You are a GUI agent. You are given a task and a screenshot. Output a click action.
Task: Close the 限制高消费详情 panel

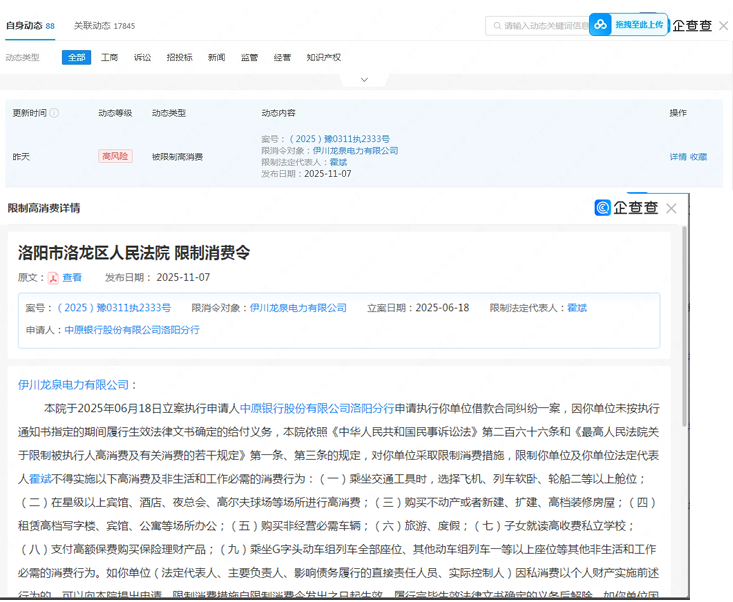(671, 208)
